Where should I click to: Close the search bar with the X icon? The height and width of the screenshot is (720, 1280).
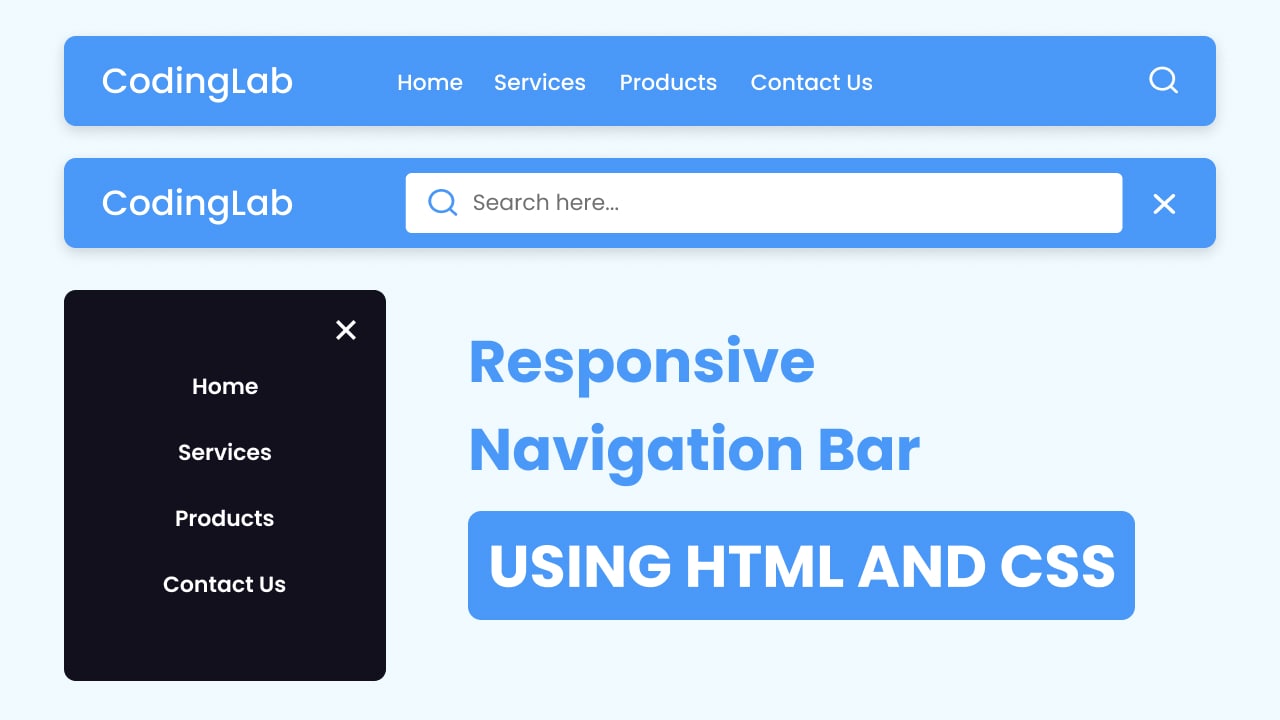coord(1163,203)
